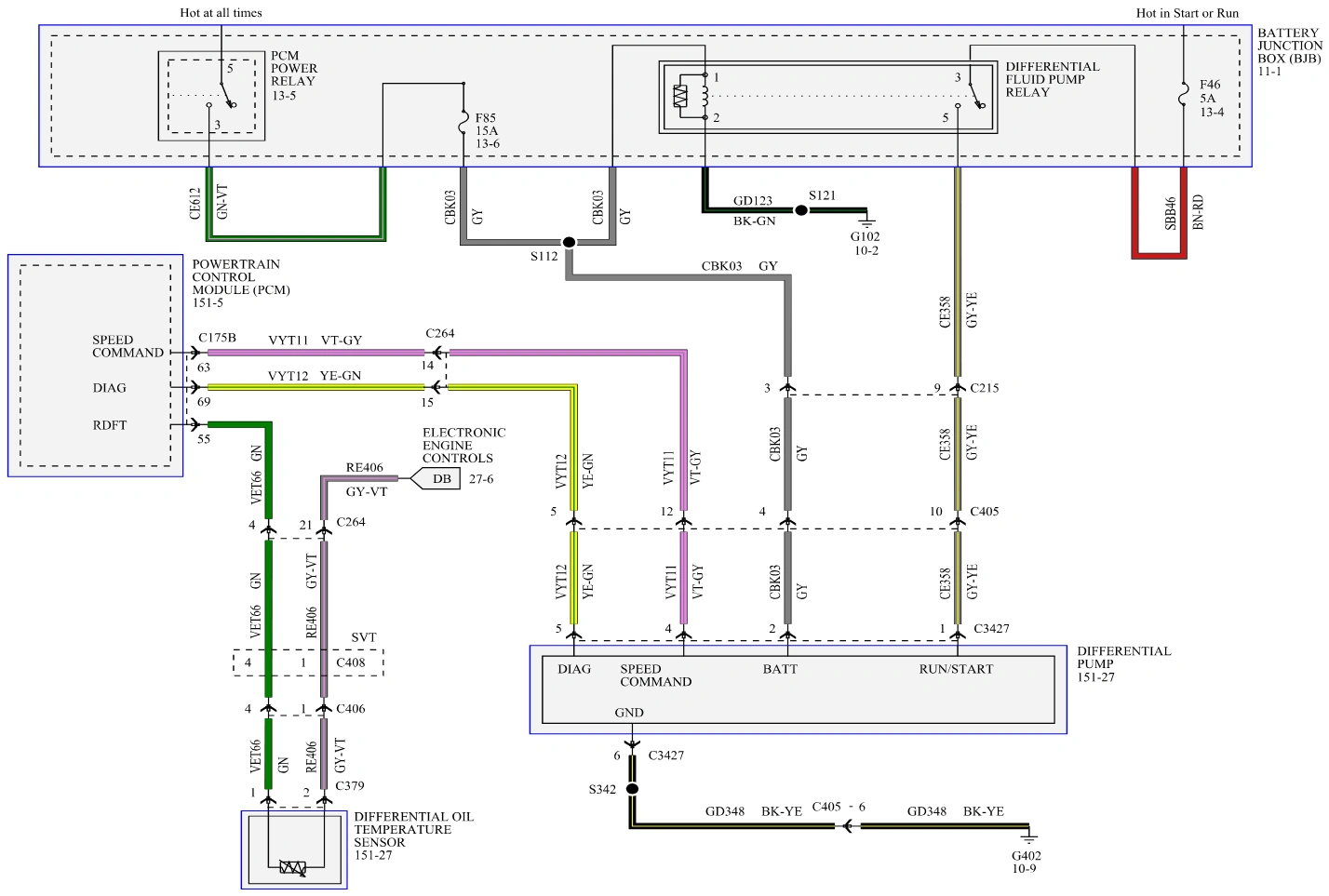Click the "C379" connector label
Image resolution: width=1329 pixels, height=896 pixels.
(x=350, y=786)
